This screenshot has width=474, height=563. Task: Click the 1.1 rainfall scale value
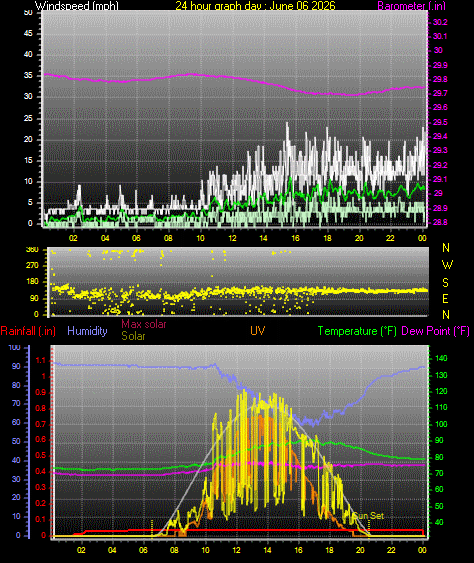(x=41, y=360)
